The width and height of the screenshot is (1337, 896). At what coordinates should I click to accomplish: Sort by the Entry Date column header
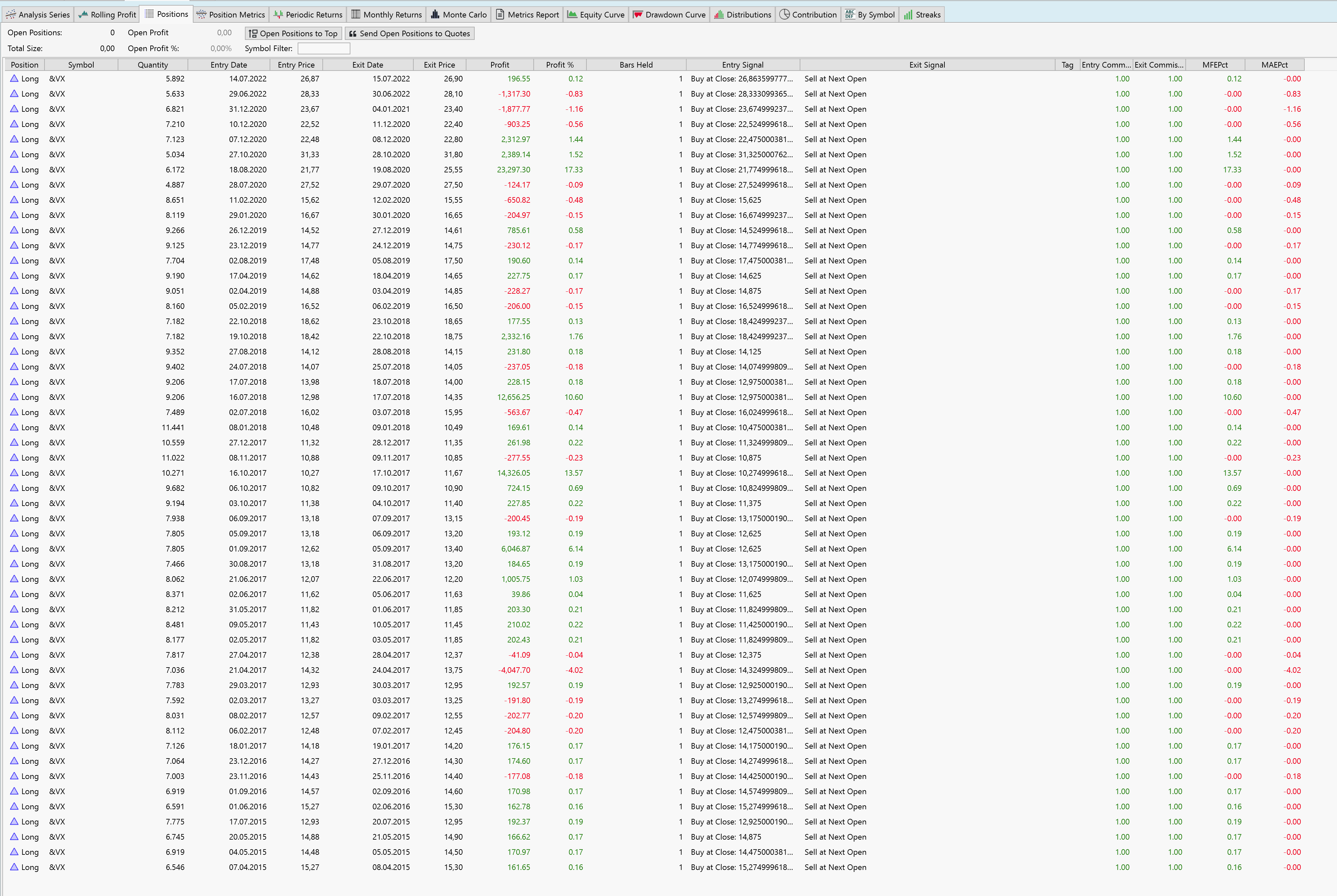click(x=228, y=65)
